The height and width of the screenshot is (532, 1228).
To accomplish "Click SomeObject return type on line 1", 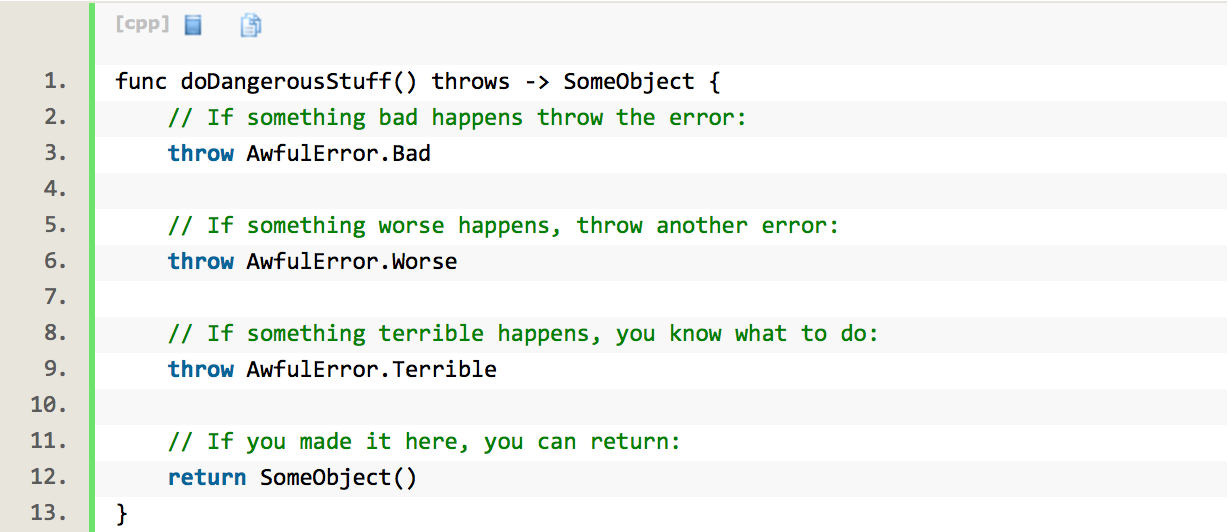I will coord(629,81).
